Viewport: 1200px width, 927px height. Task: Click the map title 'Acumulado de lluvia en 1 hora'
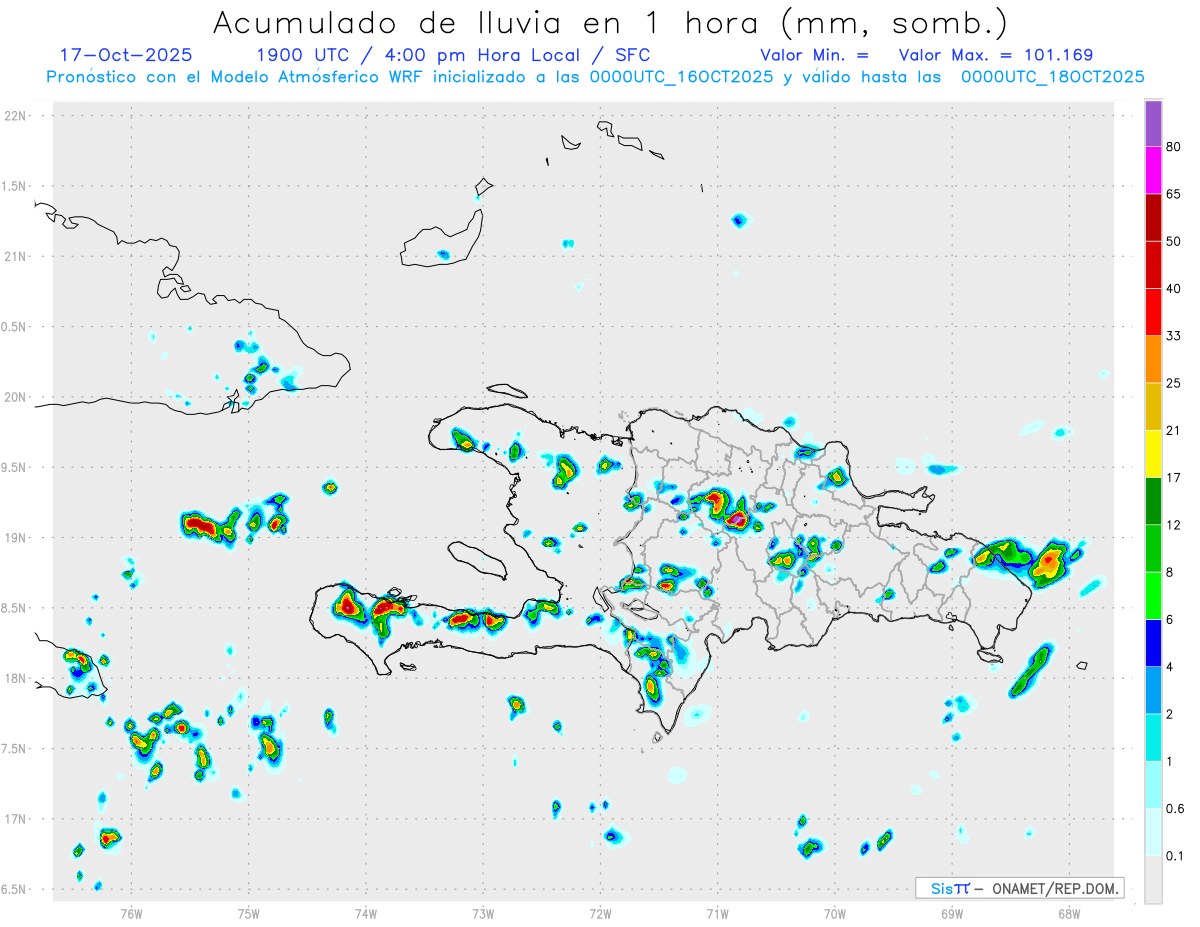click(610, 22)
